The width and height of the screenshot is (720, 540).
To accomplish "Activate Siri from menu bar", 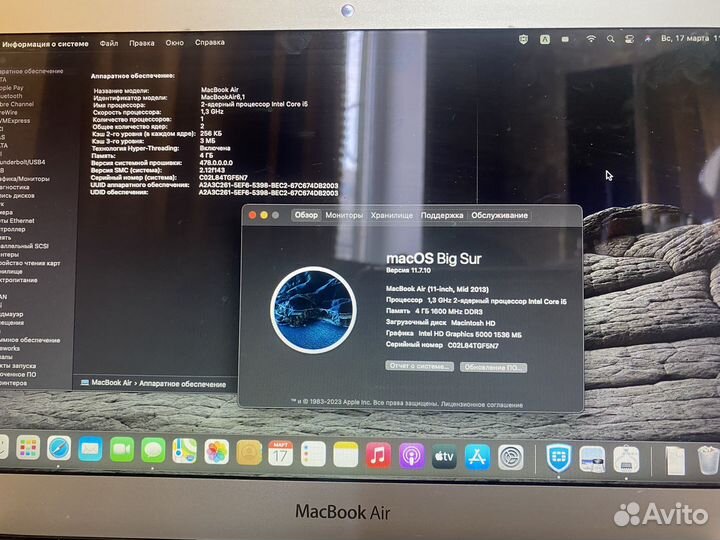I will 647,39.
